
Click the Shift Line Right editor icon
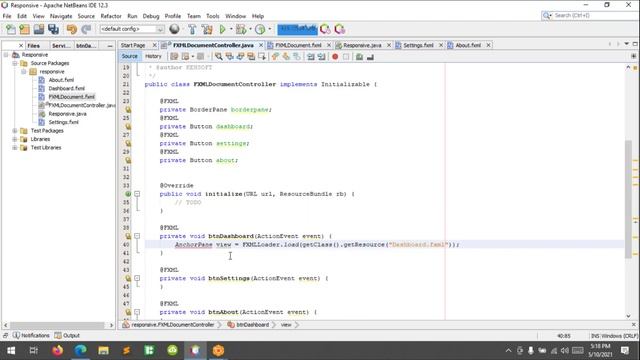click(x=322, y=57)
